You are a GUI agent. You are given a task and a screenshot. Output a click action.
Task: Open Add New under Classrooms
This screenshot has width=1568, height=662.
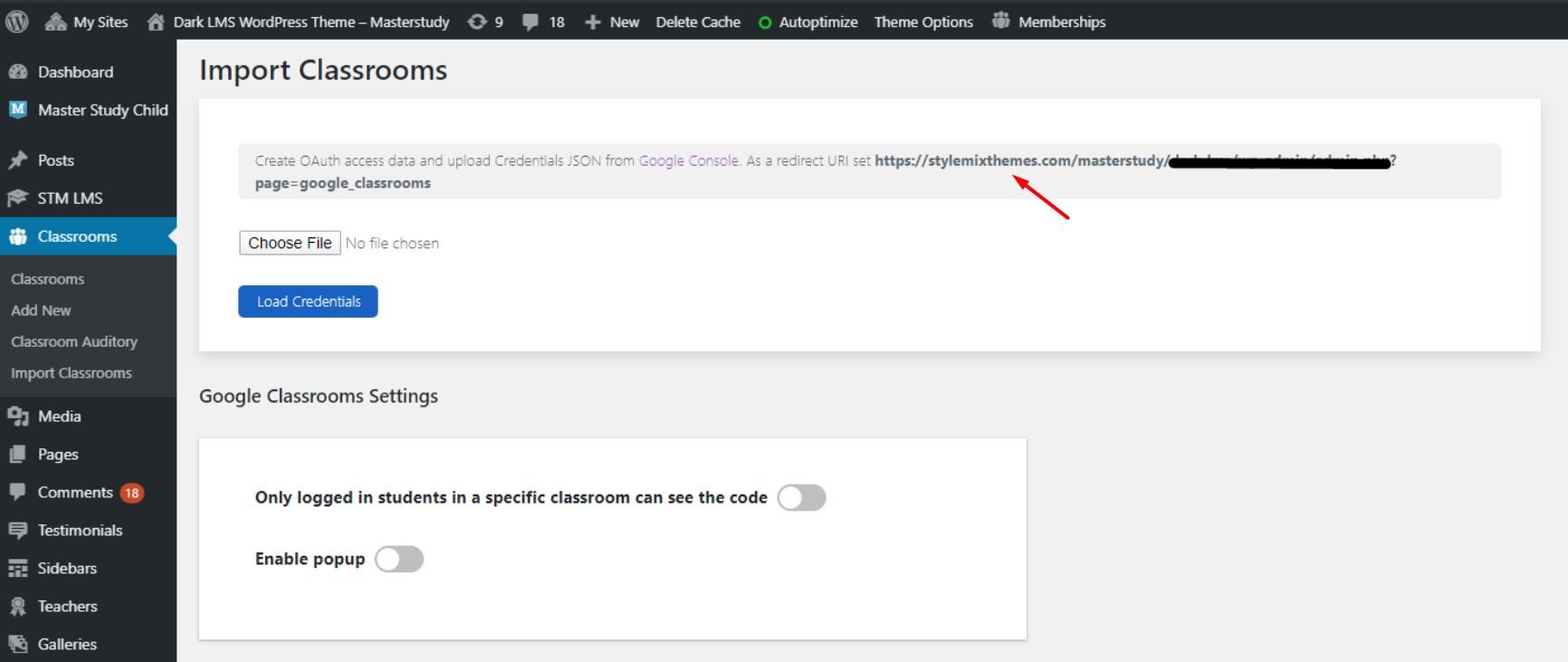click(x=41, y=311)
